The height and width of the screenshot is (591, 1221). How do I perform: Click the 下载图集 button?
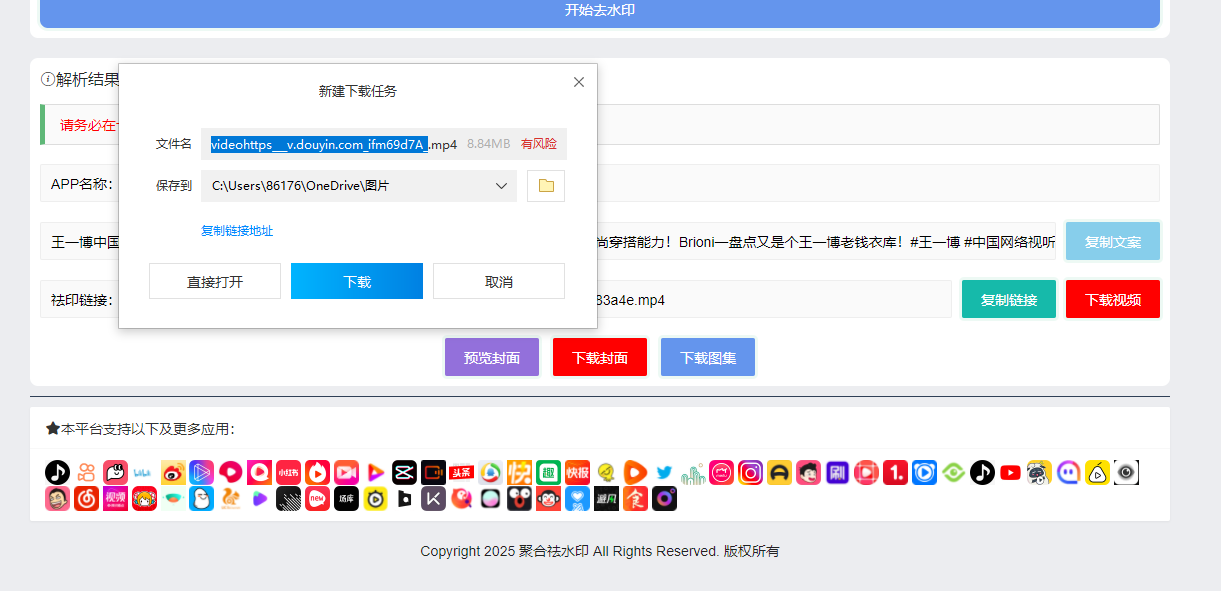708,357
